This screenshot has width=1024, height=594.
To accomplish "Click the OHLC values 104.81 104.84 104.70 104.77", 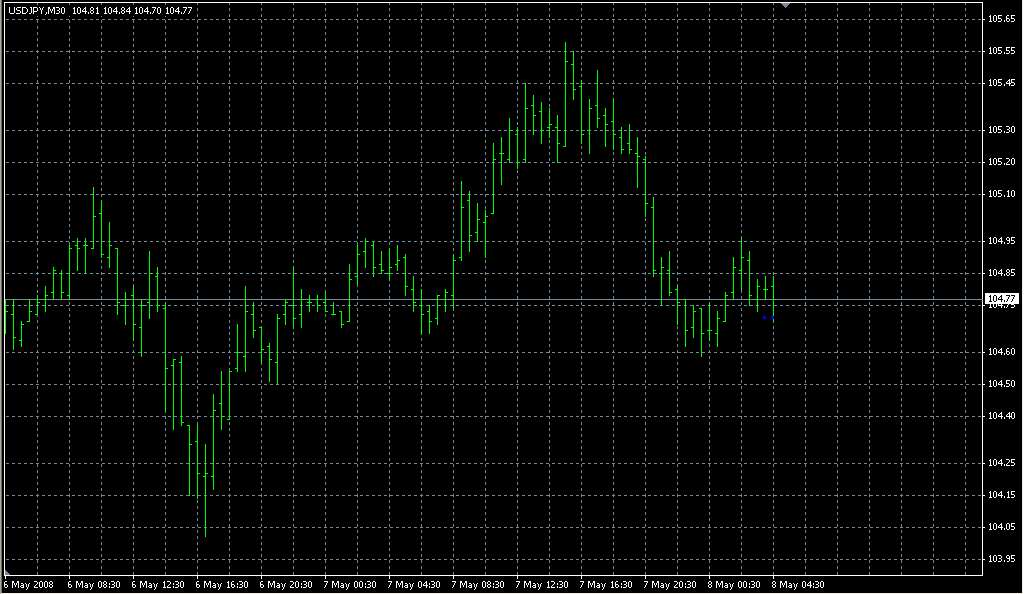I will 132,10.
